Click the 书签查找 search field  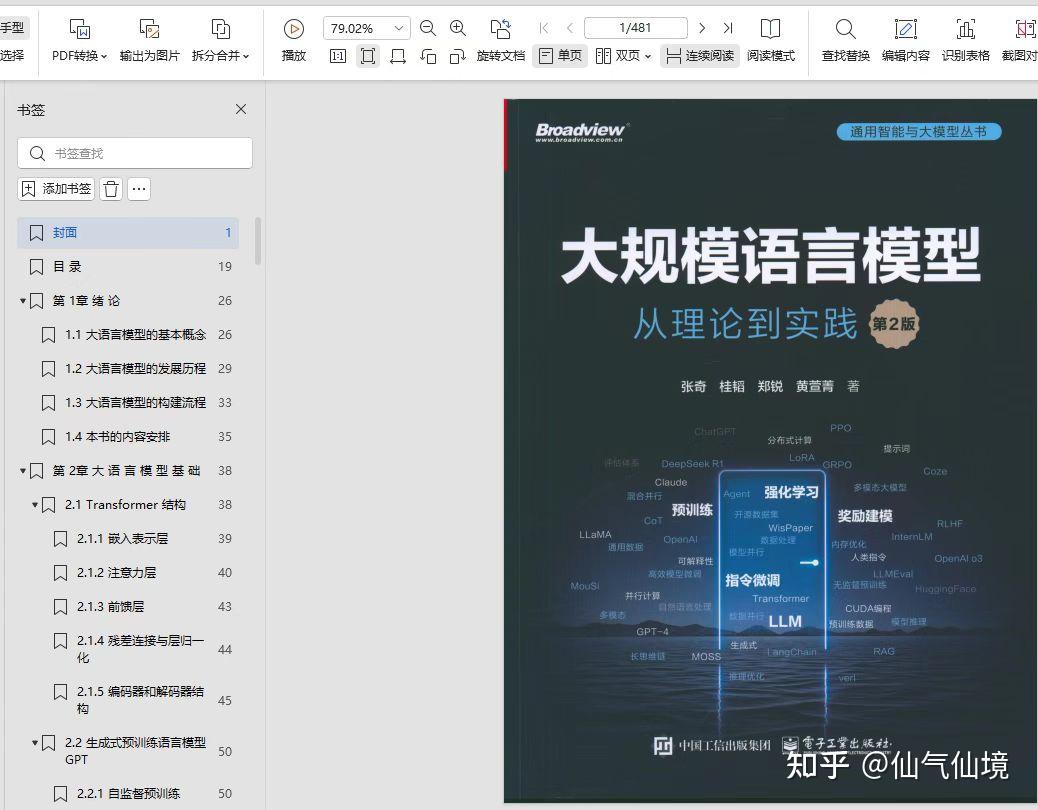(x=135, y=154)
